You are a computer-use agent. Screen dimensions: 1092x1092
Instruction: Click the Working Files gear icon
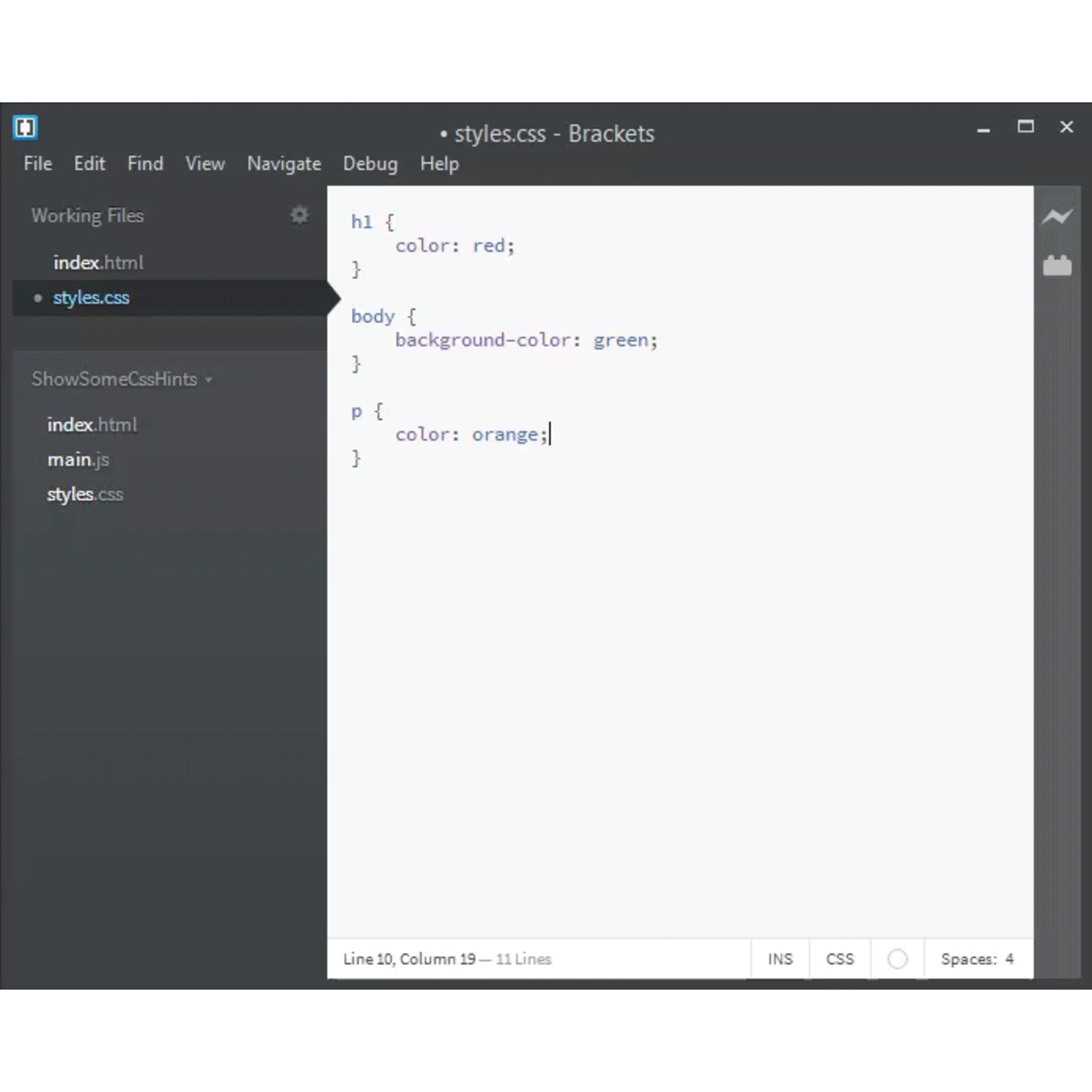tap(299, 215)
